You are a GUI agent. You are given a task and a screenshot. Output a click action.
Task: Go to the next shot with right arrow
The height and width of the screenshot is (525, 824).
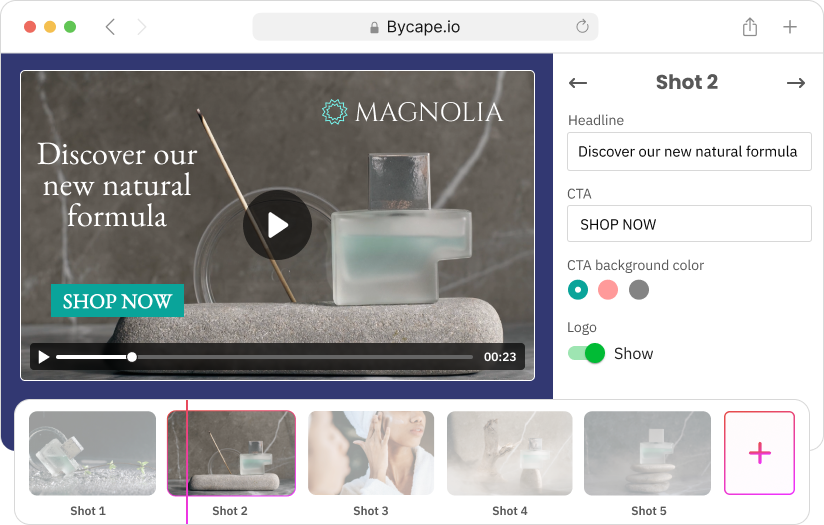click(796, 83)
